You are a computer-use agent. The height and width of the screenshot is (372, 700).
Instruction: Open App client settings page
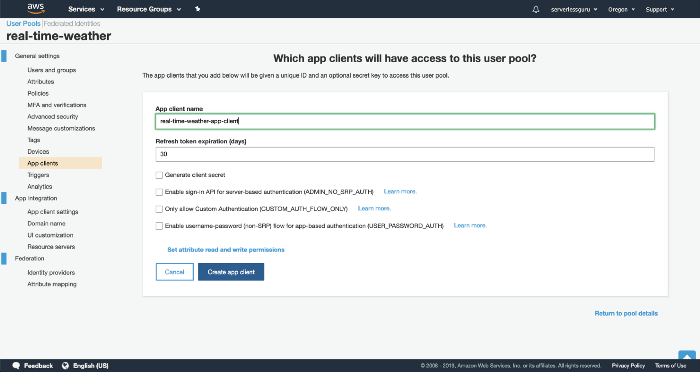pos(53,212)
